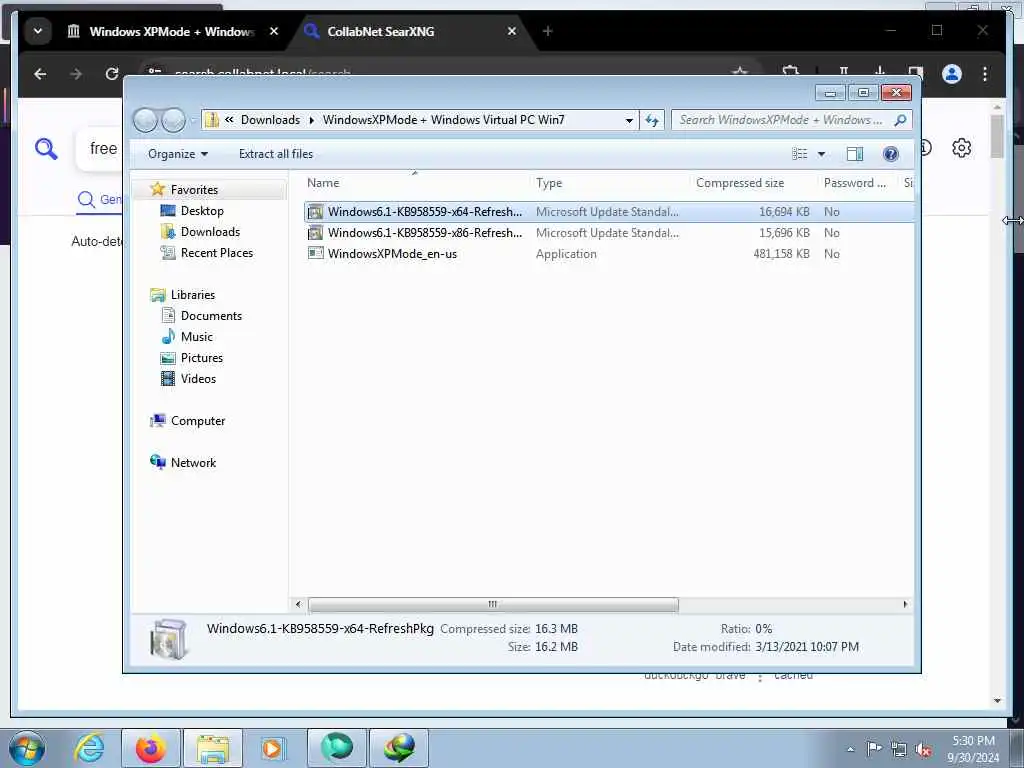Viewport: 1024px width, 768px height.
Task: Open the Windows Start button
Action: [27, 748]
